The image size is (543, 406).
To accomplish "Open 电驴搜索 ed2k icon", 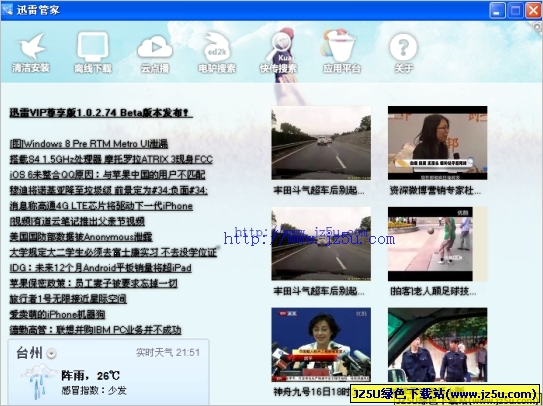I will [217, 47].
